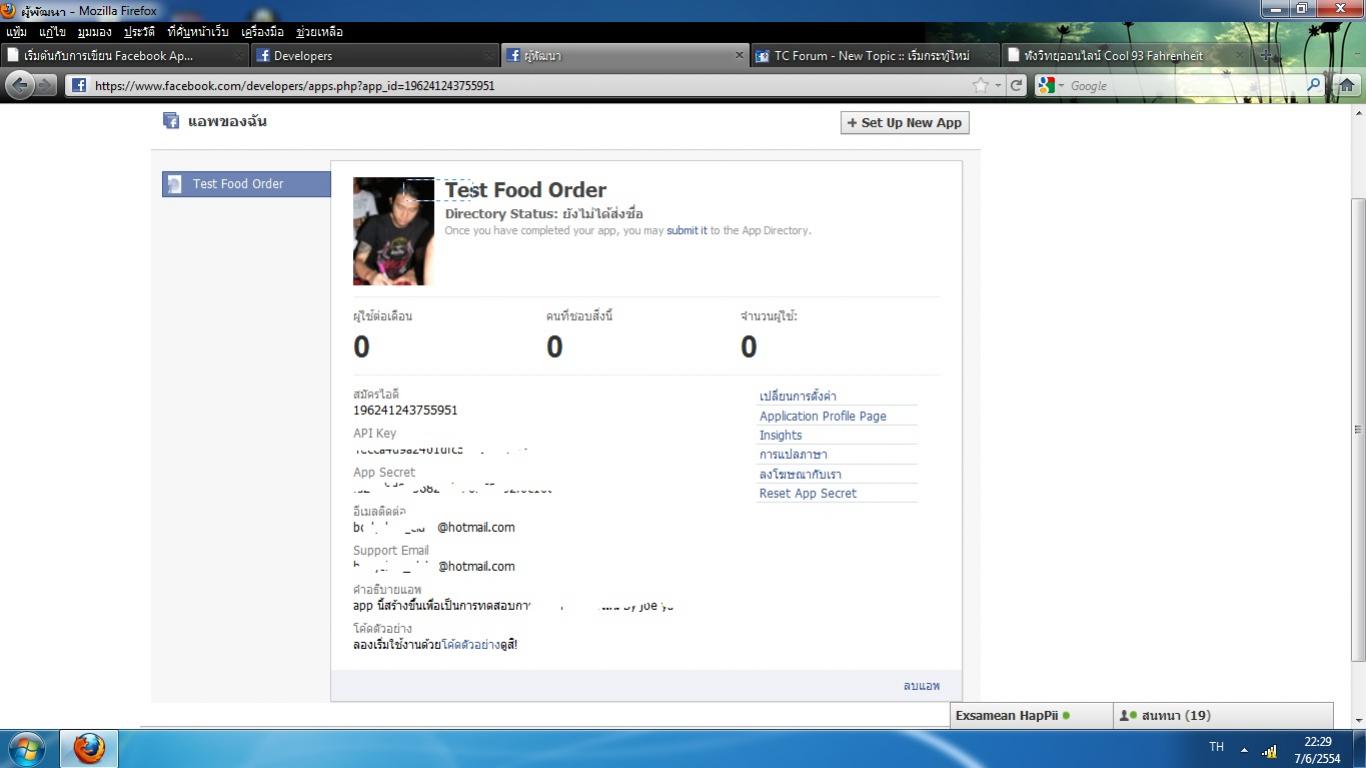
Task: Open the แฟ้ม menu
Action: [16, 32]
